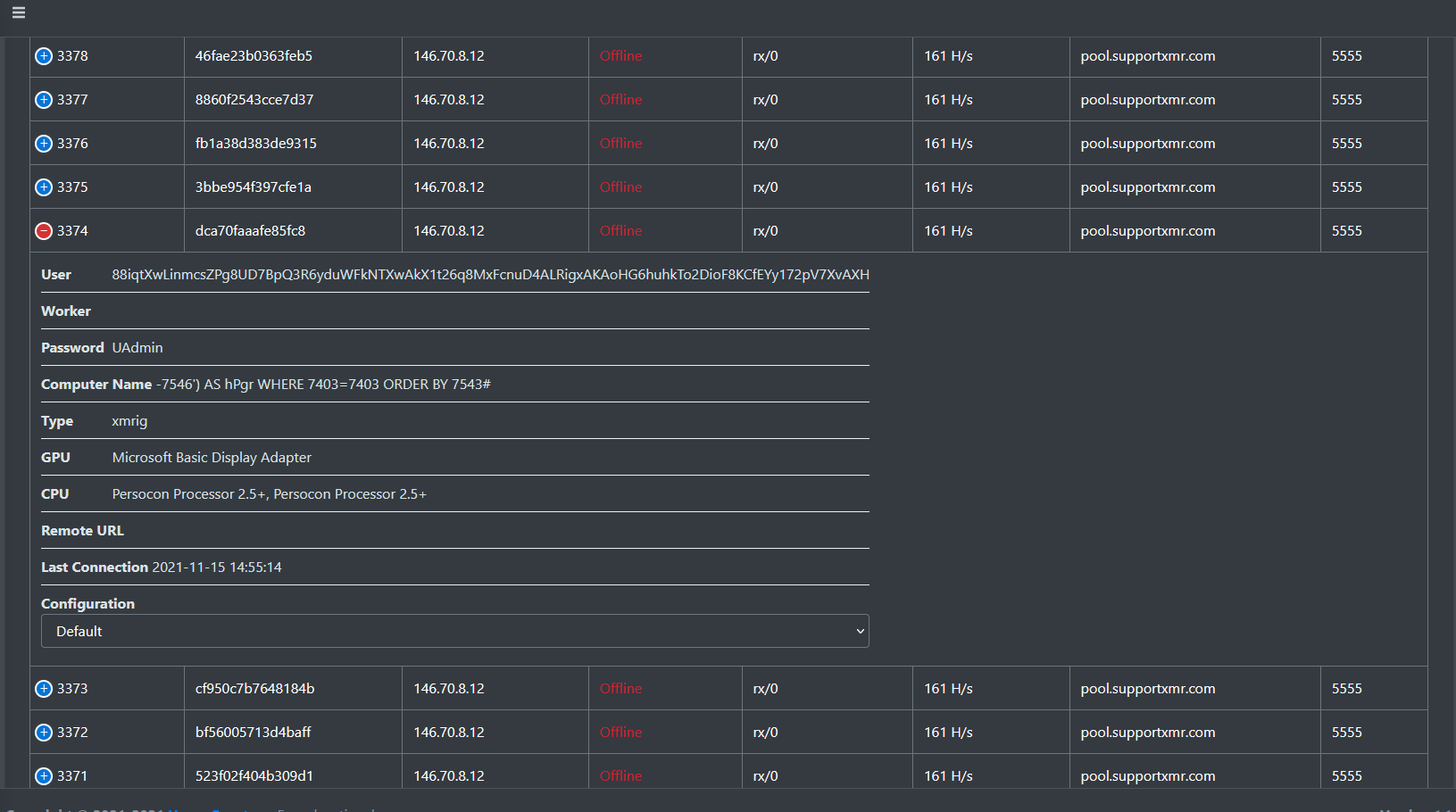This screenshot has height=812, width=1456.
Task: Expand miner 3371 at the bottom
Action: 42,775
